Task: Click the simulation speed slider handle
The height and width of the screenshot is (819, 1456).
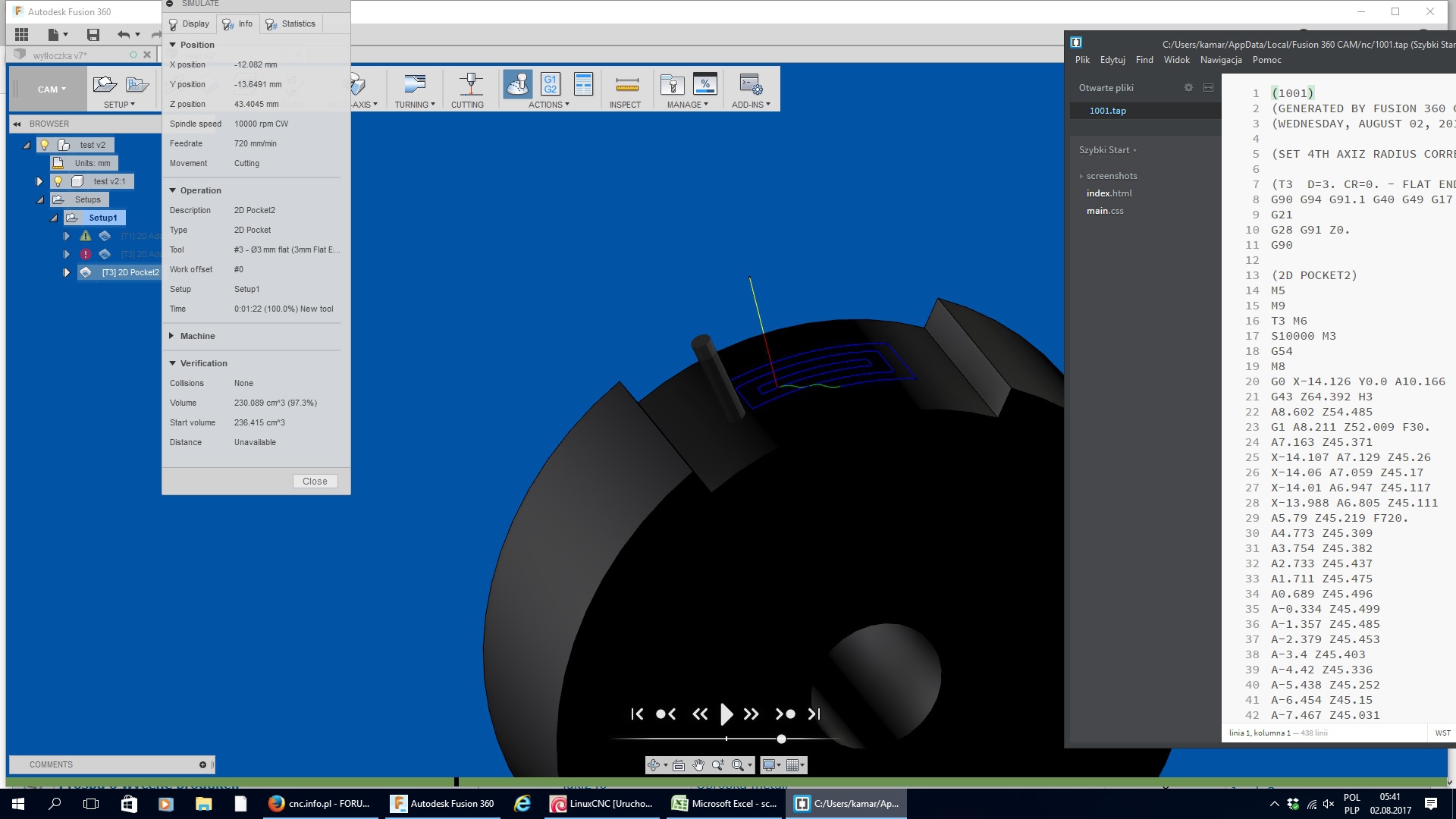Action: 781,739
